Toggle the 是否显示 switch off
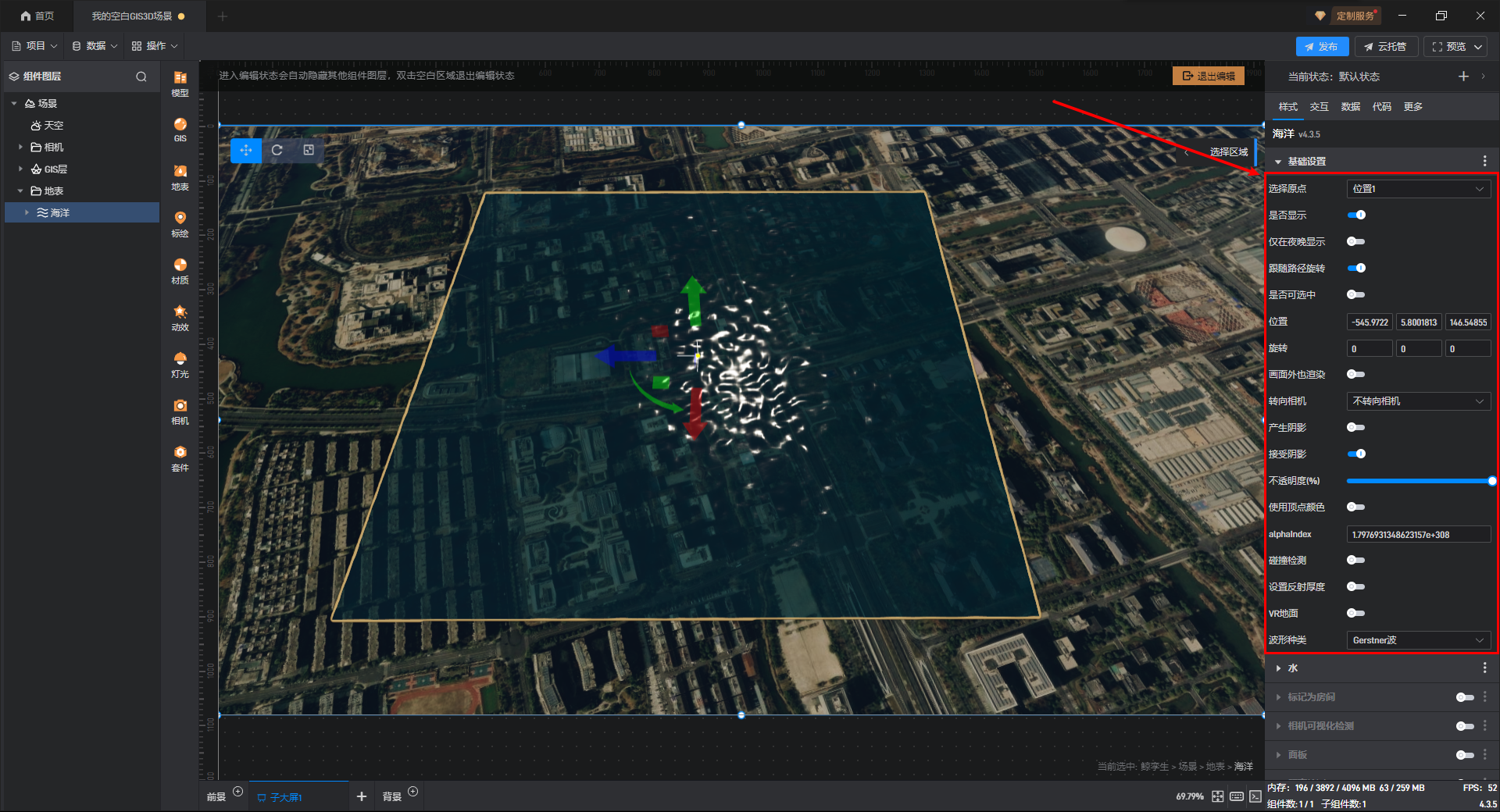The width and height of the screenshot is (1500, 812). click(1356, 215)
